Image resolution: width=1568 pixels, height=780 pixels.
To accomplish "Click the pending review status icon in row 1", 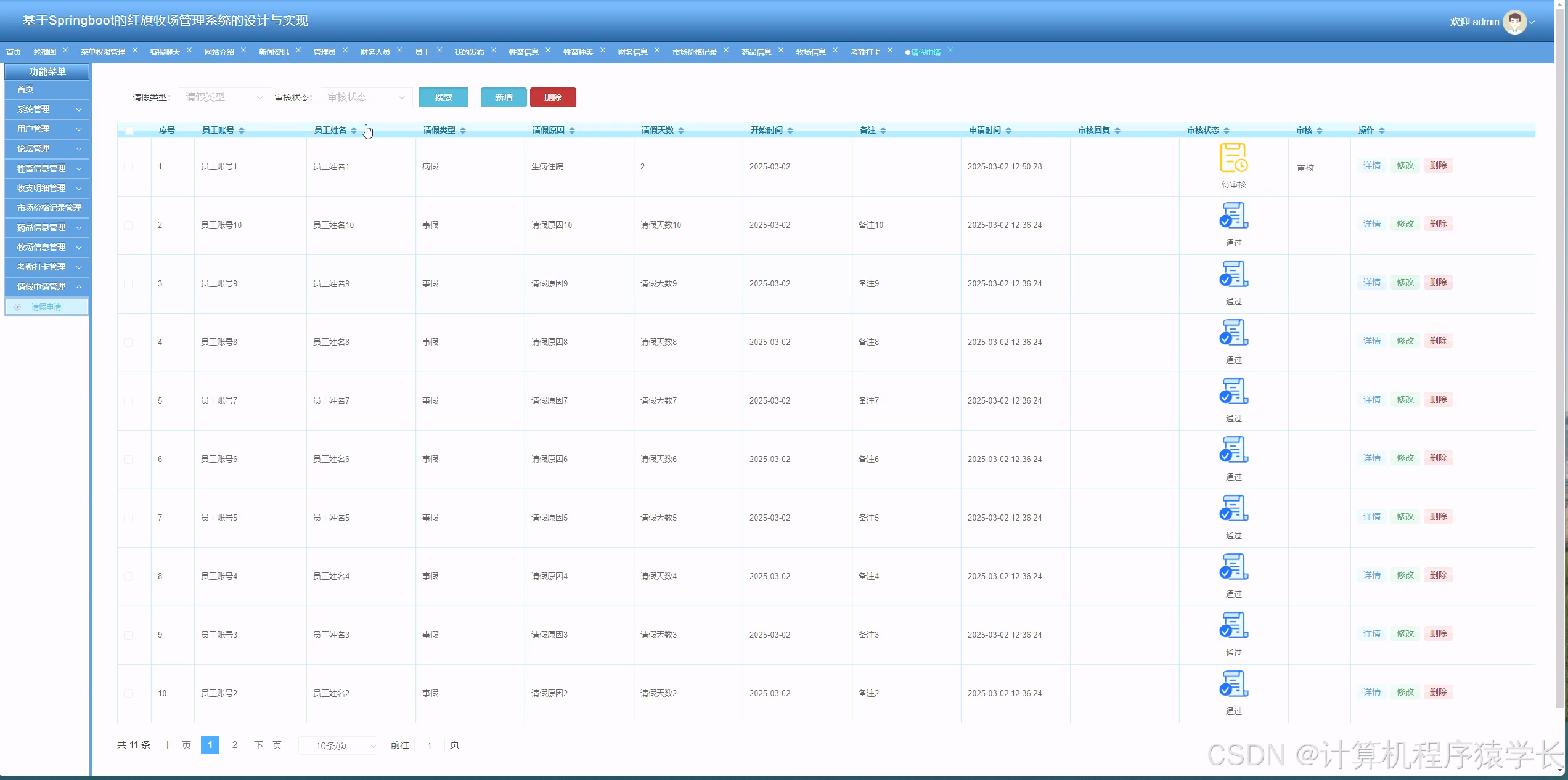I will (1233, 158).
